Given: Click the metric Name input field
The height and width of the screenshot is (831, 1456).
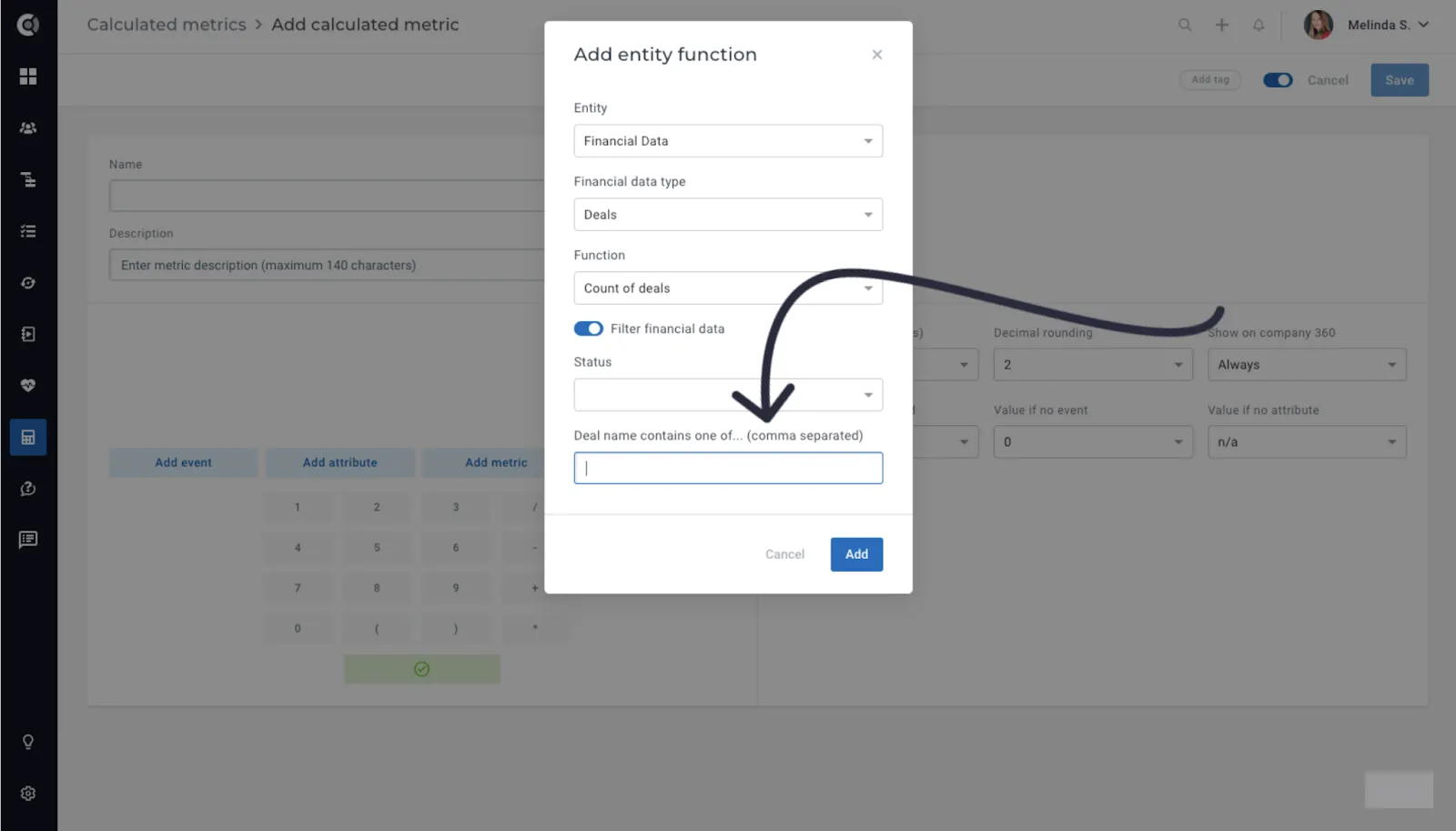Looking at the screenshot, I should (327, 196).
